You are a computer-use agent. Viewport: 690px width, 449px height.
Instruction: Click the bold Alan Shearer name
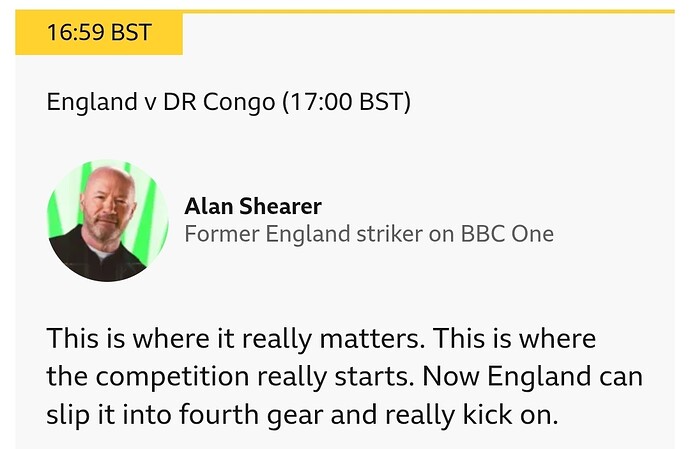(x=253, y=206)
